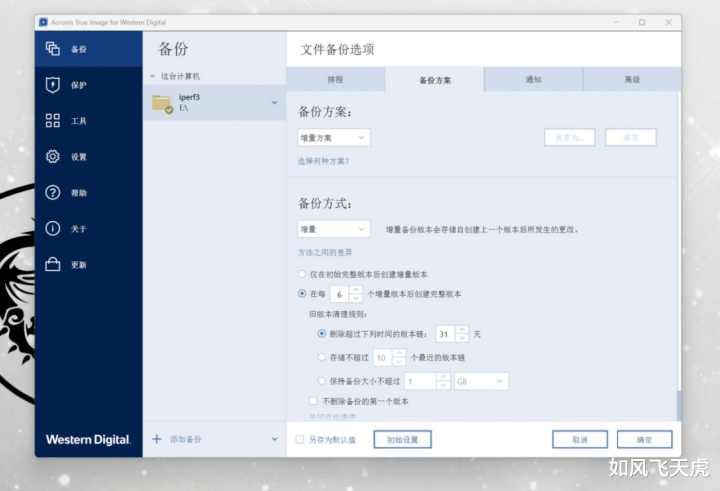
Task: Click the 文件备份选项 heading text
Action: 338,50
